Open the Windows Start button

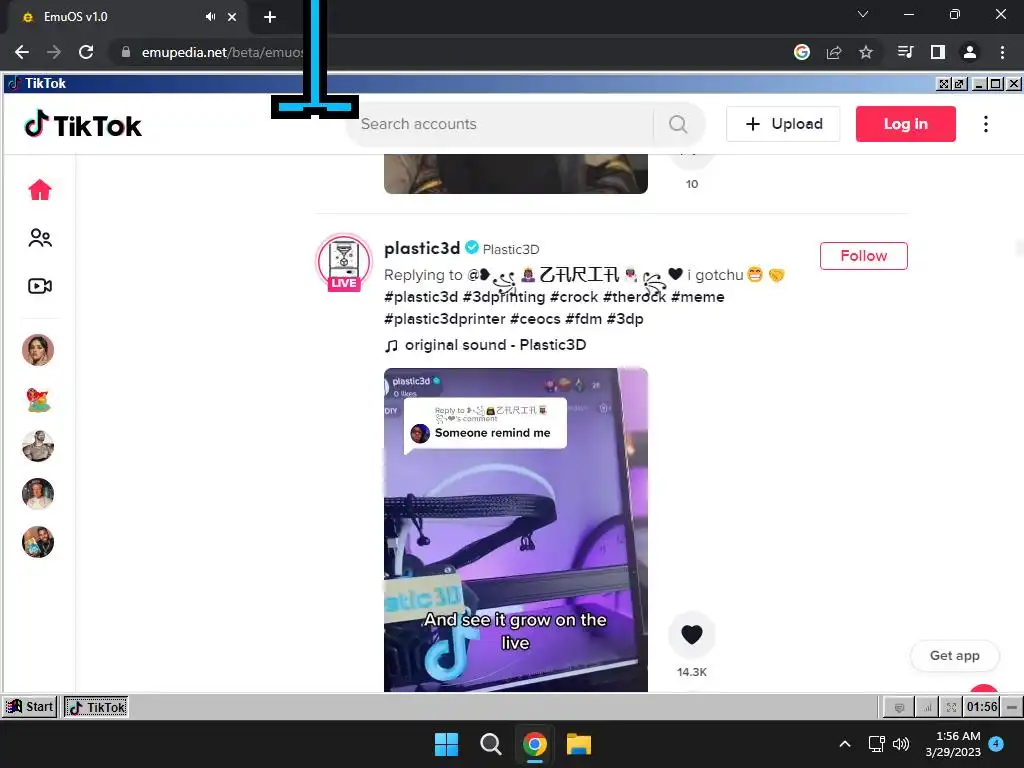pyautogui.click(x=447, y=744)
